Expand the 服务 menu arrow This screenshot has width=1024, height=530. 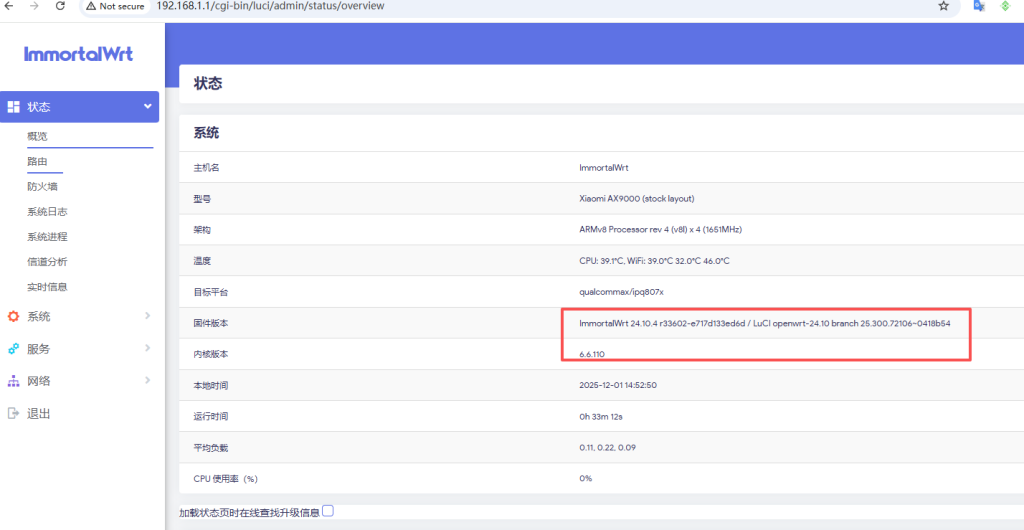point(147,349)
